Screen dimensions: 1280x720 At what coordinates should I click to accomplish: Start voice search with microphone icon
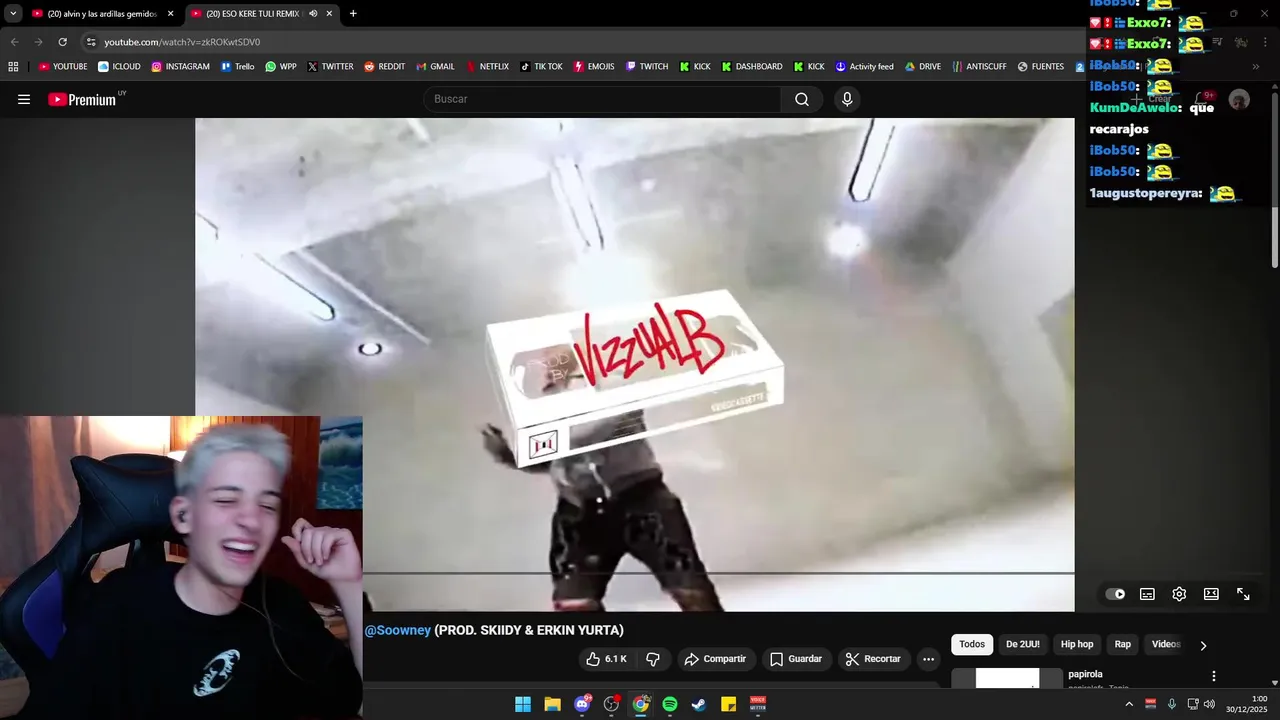(847, 99)
